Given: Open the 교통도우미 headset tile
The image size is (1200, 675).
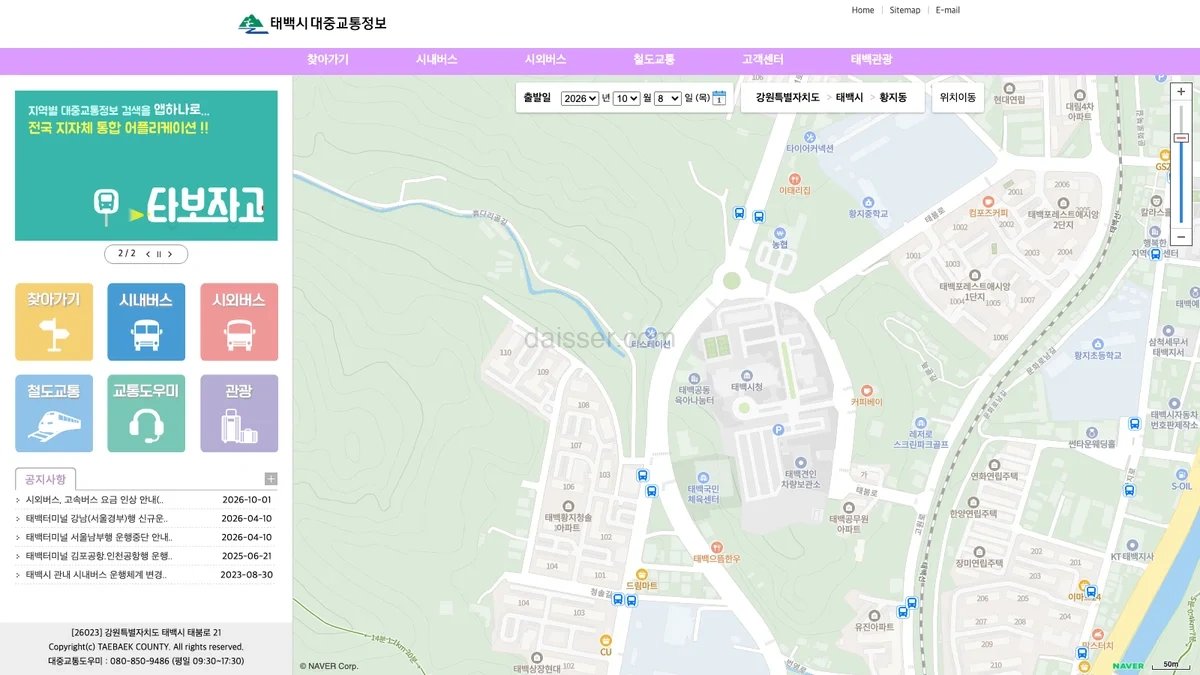Looking at the screenshot, I should [146, 413].
